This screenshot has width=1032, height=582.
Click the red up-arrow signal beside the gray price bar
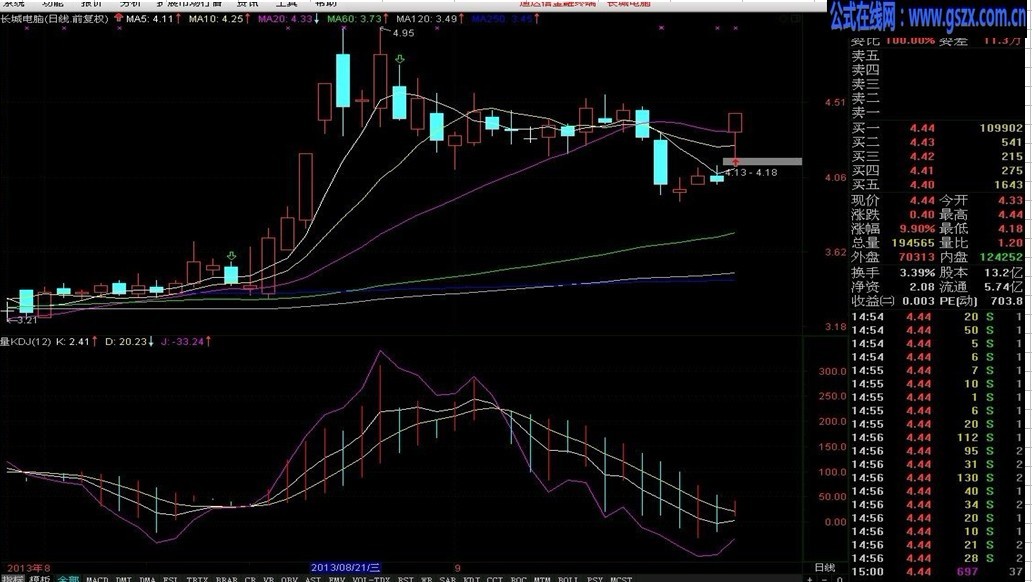click(736, 161)
